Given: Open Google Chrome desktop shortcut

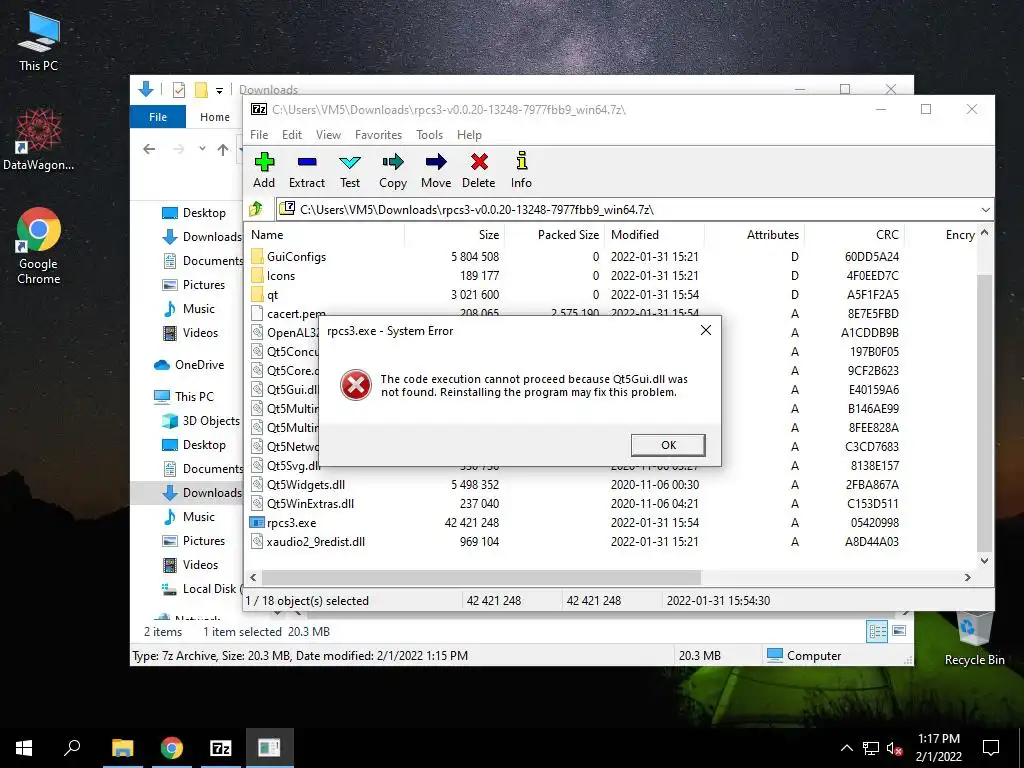Looking at the screenshot, I should 39,246.
